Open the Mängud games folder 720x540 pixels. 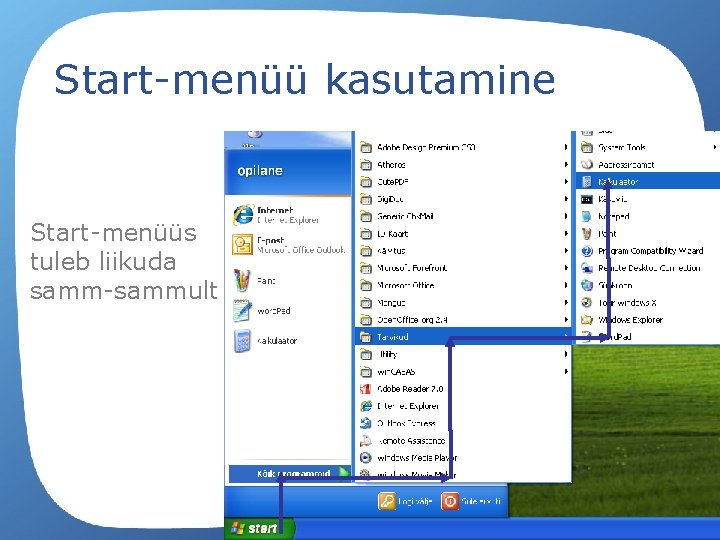click(463, 303)
